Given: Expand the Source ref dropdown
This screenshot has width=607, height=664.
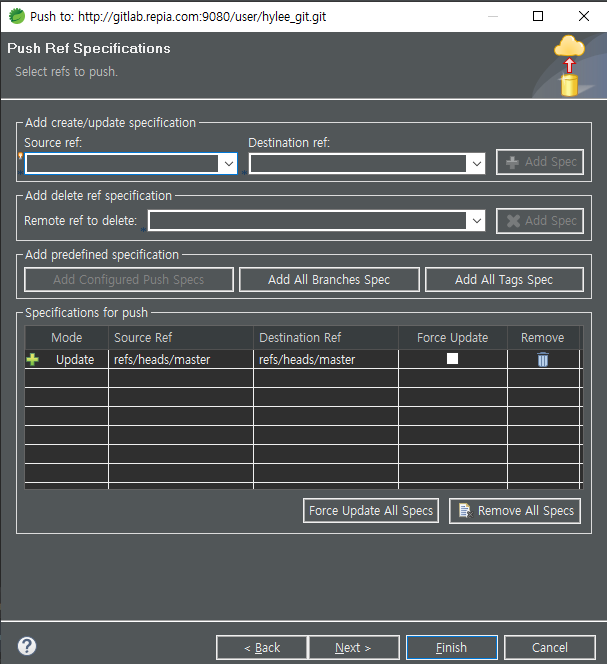Looking at the screenshot, I should 227,163.
